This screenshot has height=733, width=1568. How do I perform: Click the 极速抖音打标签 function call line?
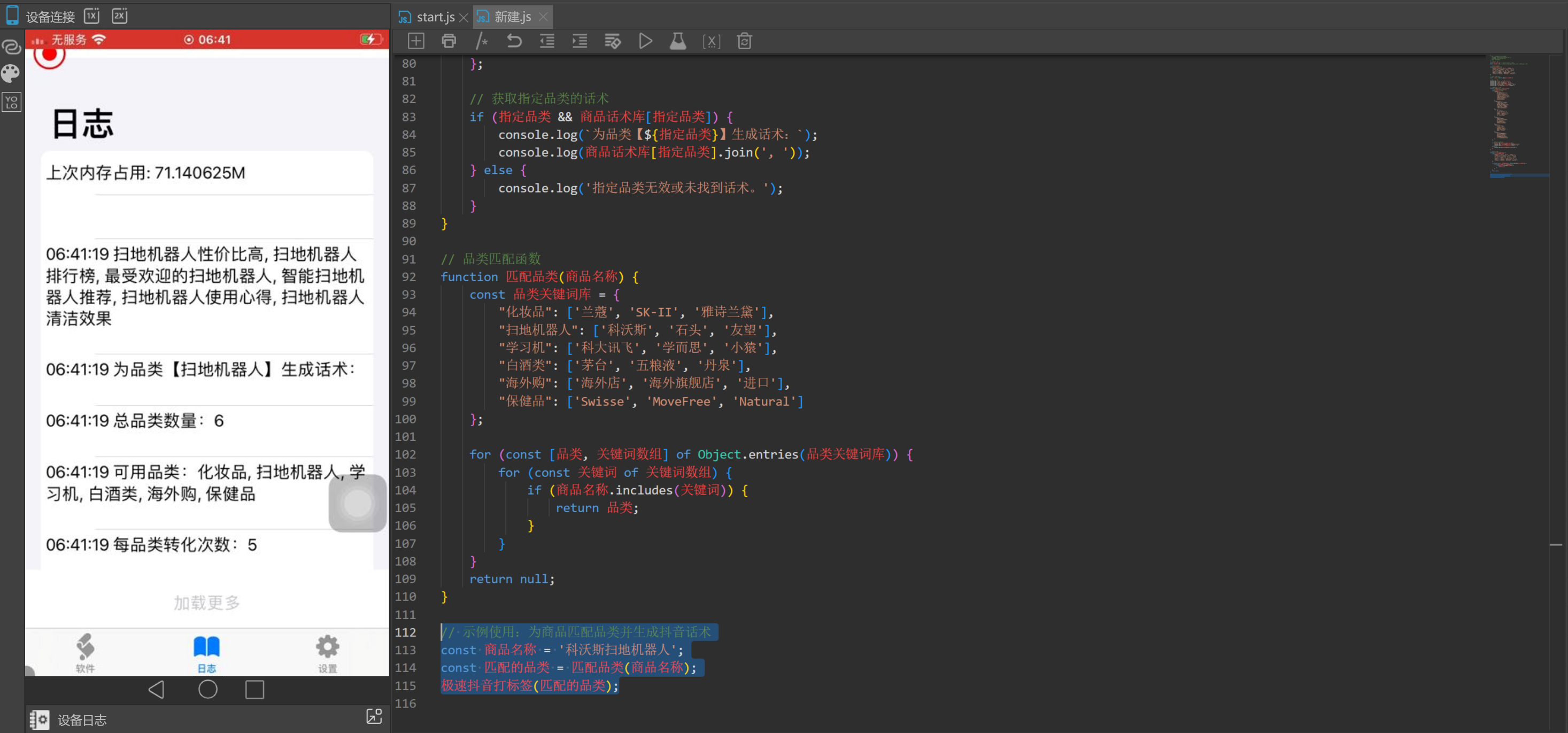pos(530,685)
